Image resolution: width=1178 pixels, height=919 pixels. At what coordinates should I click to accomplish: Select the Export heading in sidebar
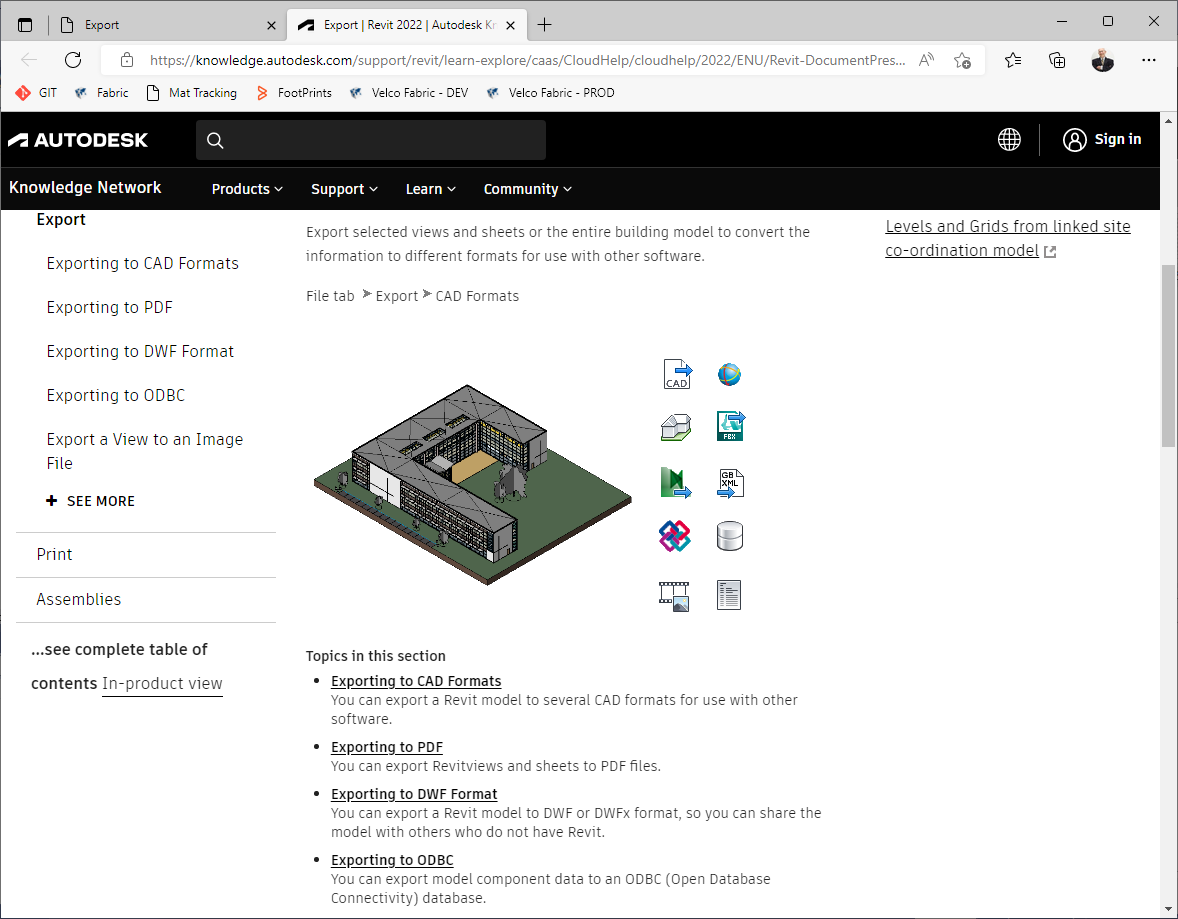(x=61, y=219)
